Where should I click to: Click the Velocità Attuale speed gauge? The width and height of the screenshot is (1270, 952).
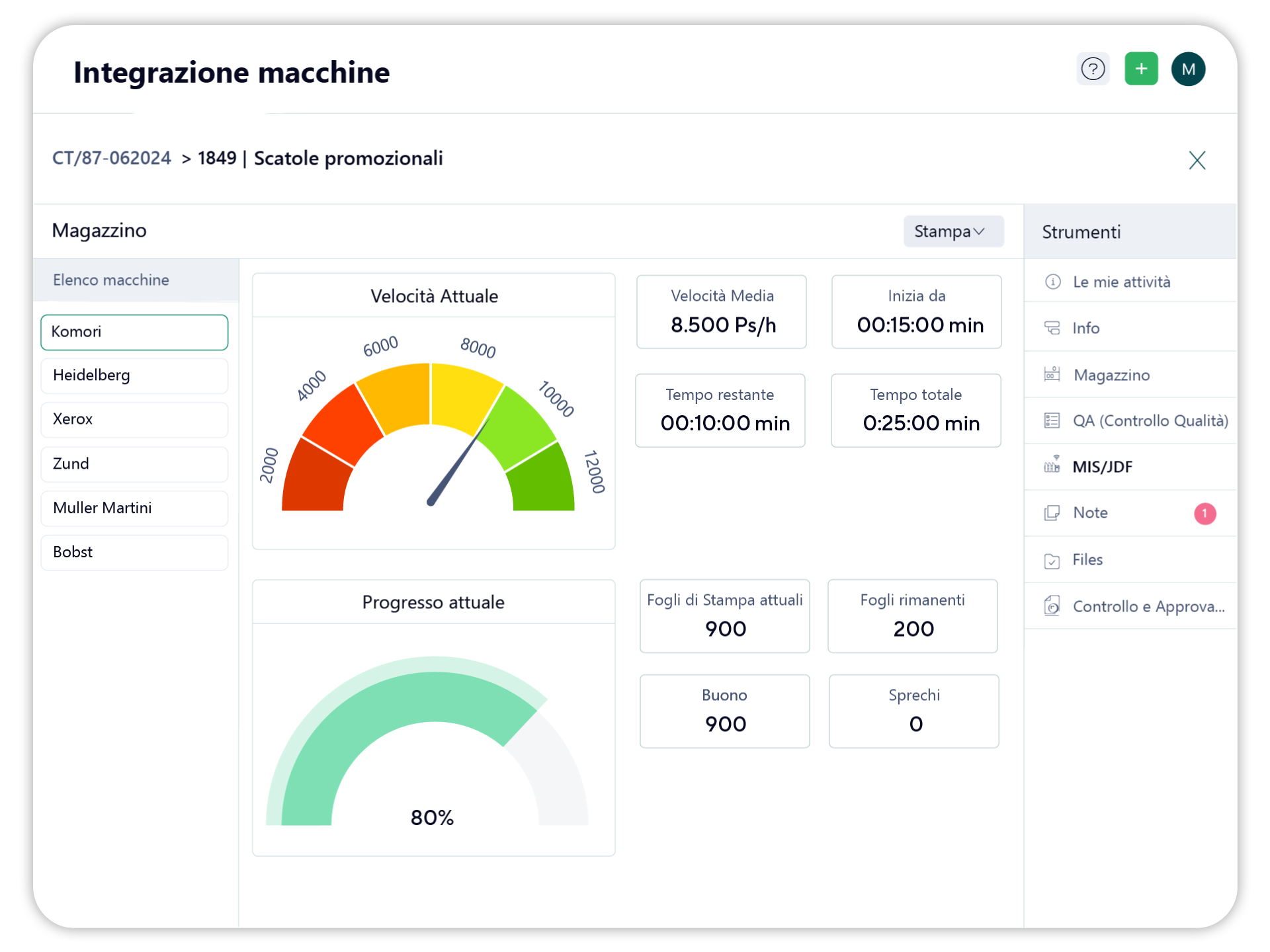point(430,436)
